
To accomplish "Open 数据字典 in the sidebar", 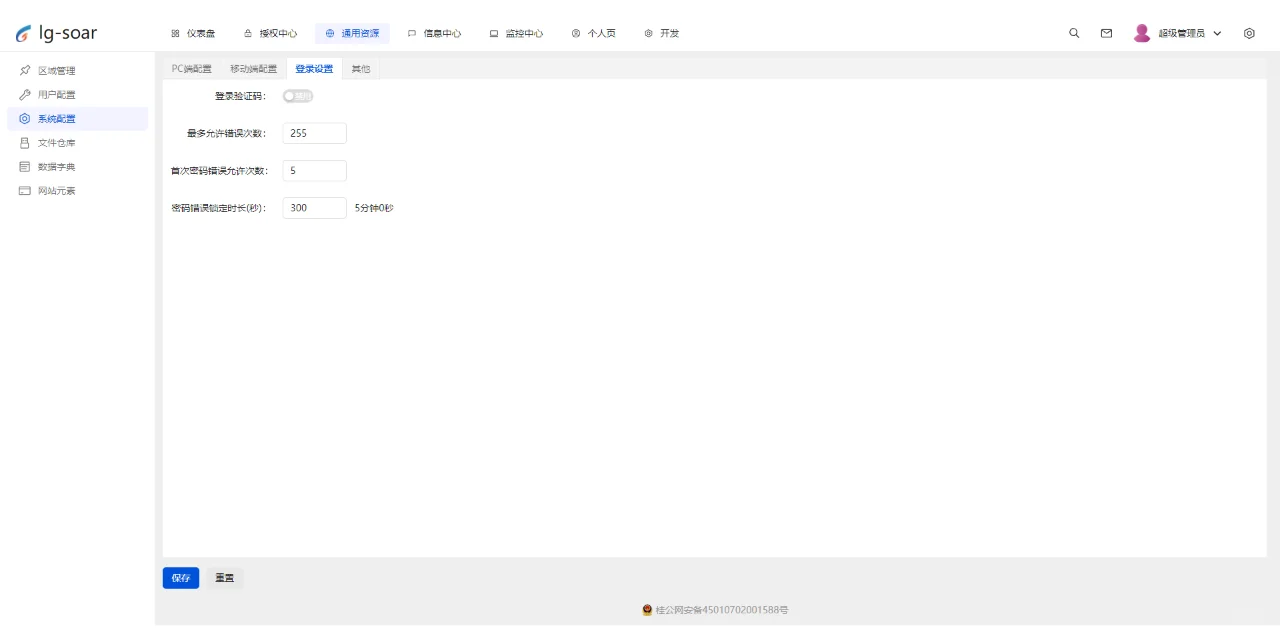I will tap(78, 167).
